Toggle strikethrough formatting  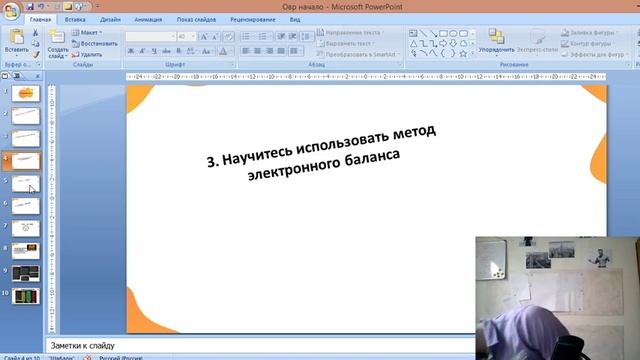click(x=166, y=51)
